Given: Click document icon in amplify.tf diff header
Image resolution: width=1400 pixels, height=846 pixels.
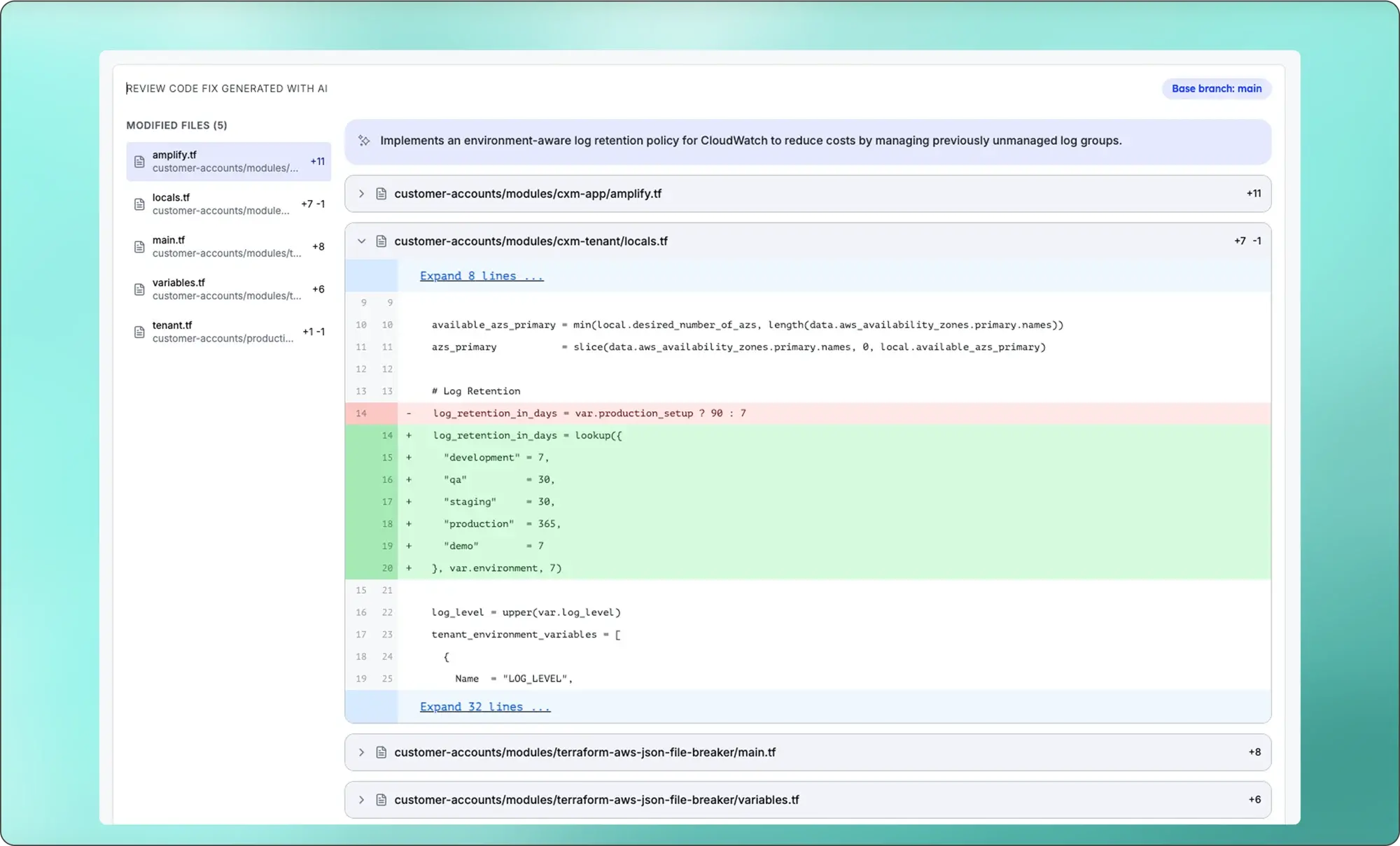Looking at the screenshot, I should click(x=381, y=194).
